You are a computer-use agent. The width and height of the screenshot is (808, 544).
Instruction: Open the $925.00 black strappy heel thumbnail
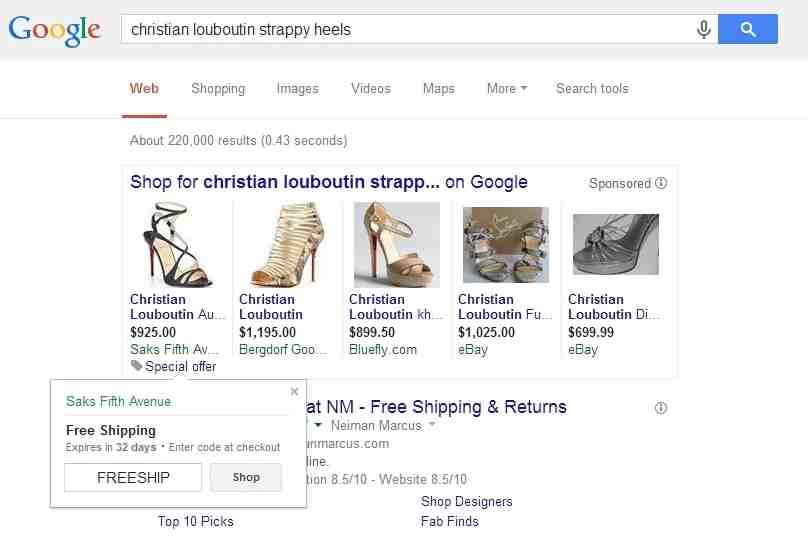(x=175, y=245)
